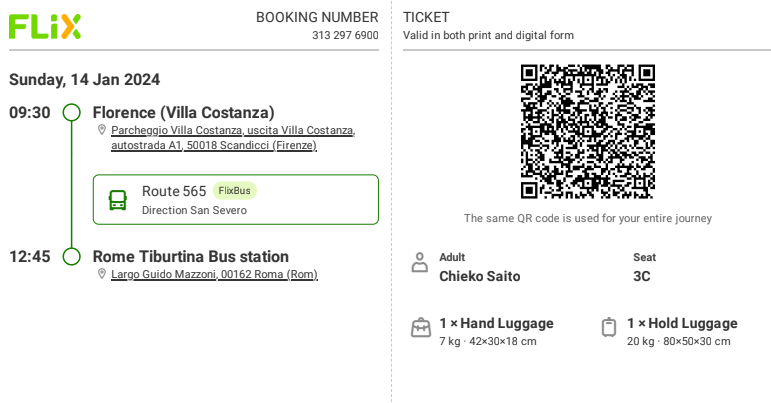Click the green bus icon in route box
This screenshot has height=403, width=771.
[x=118, y=201]
